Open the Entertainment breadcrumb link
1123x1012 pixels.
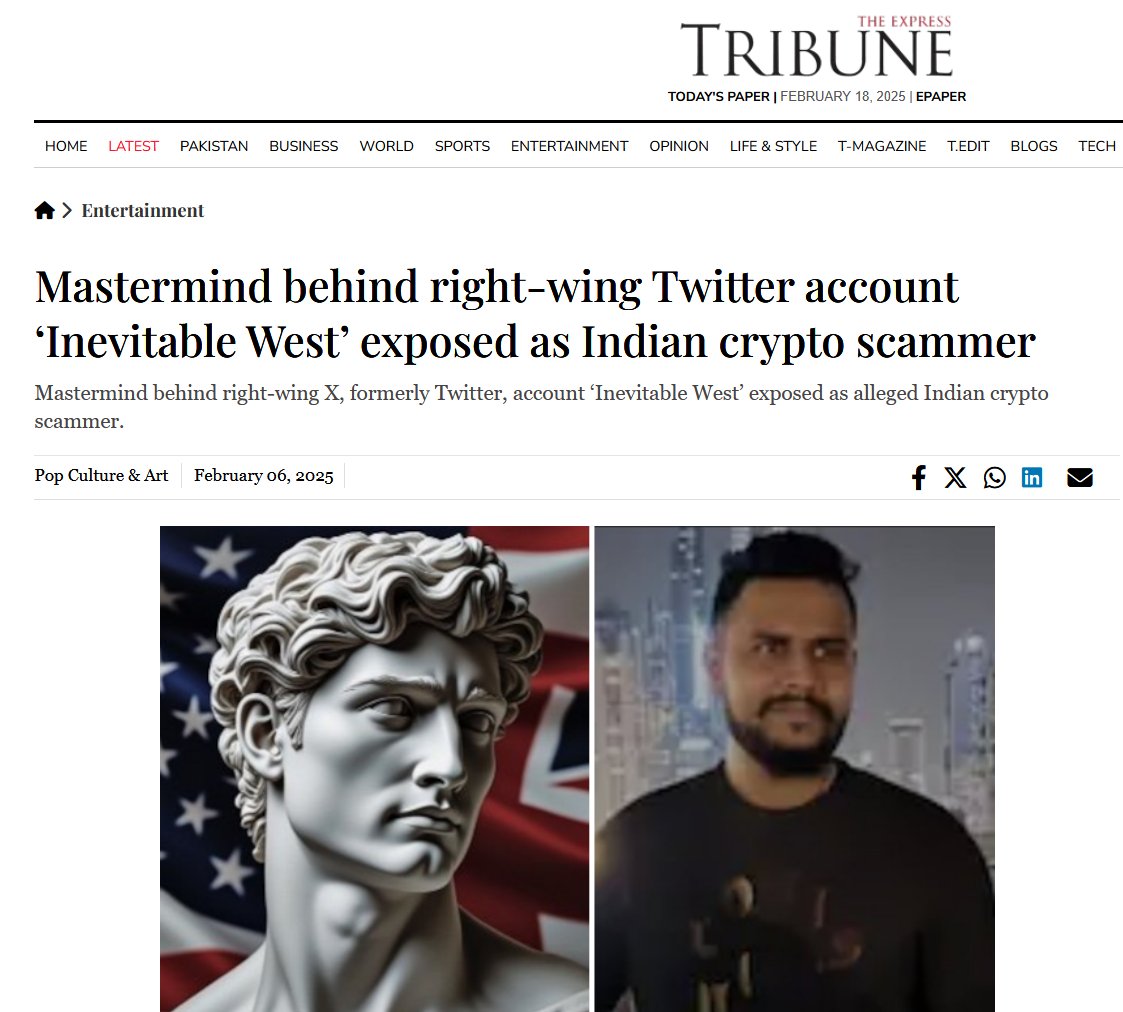(x=143, y=211)
